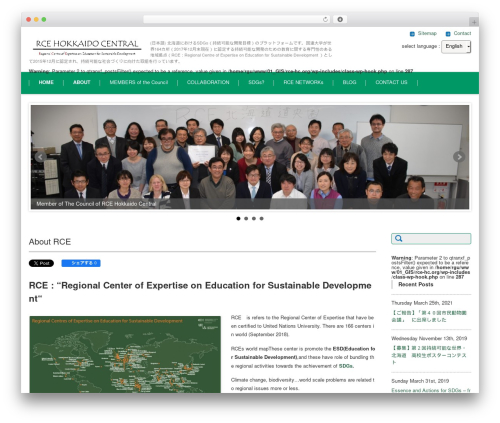Image resolution: width=500 pixels, height=423 pixels.
Task: Click the council group photo slide
Action: [x=250, y=157]
